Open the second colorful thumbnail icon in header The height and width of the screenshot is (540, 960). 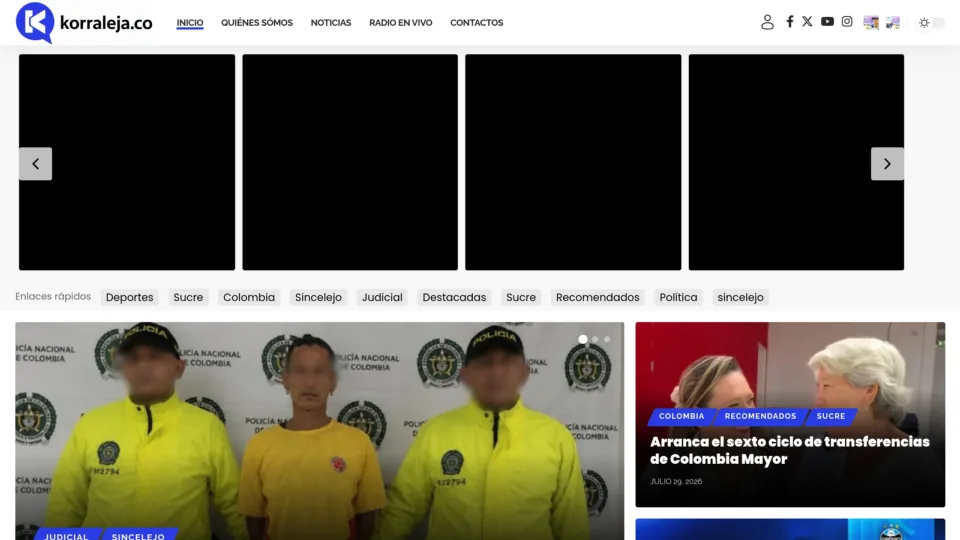pyautogui.click(x=893, y=23)
